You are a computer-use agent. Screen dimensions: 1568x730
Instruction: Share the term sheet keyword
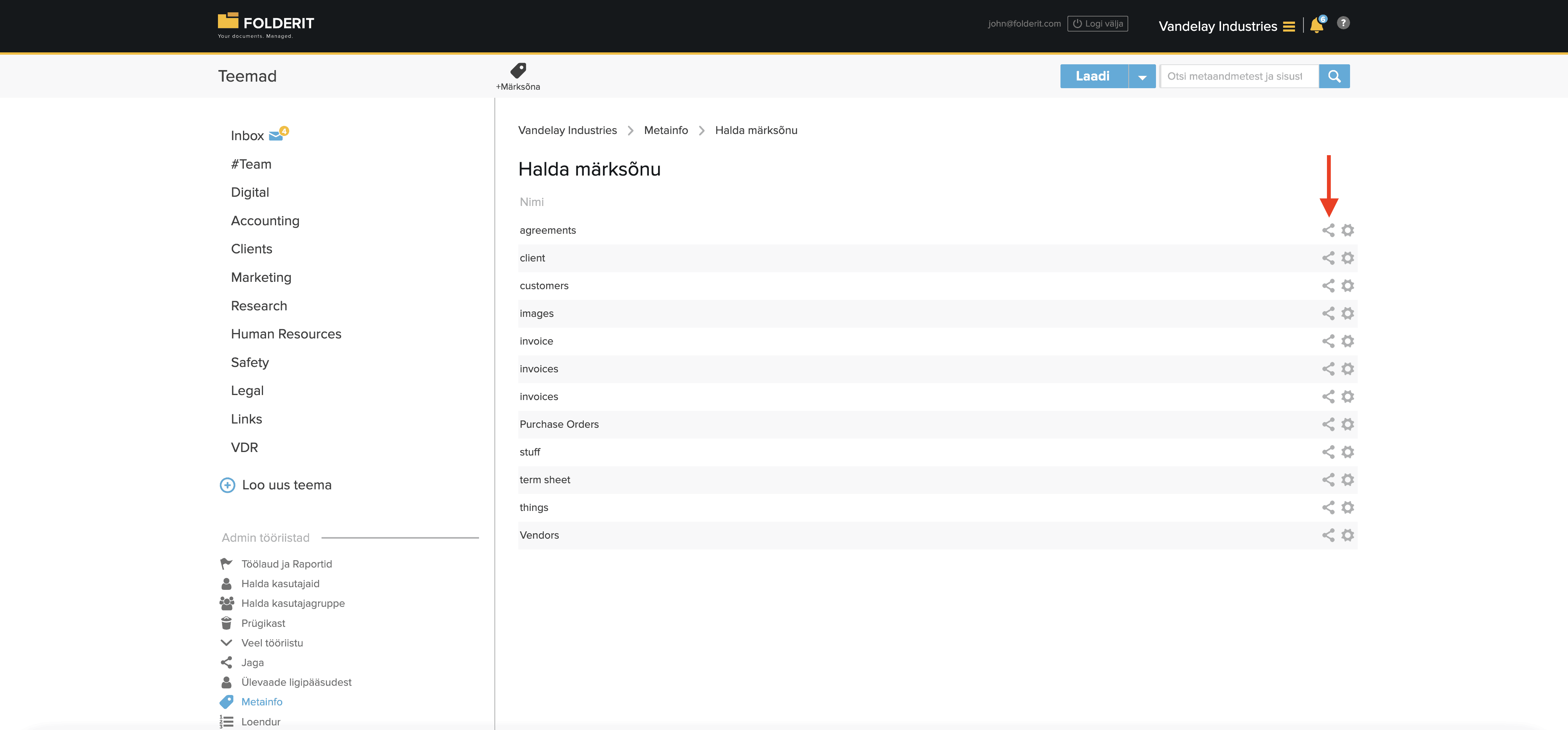(x=1328, y=480)
